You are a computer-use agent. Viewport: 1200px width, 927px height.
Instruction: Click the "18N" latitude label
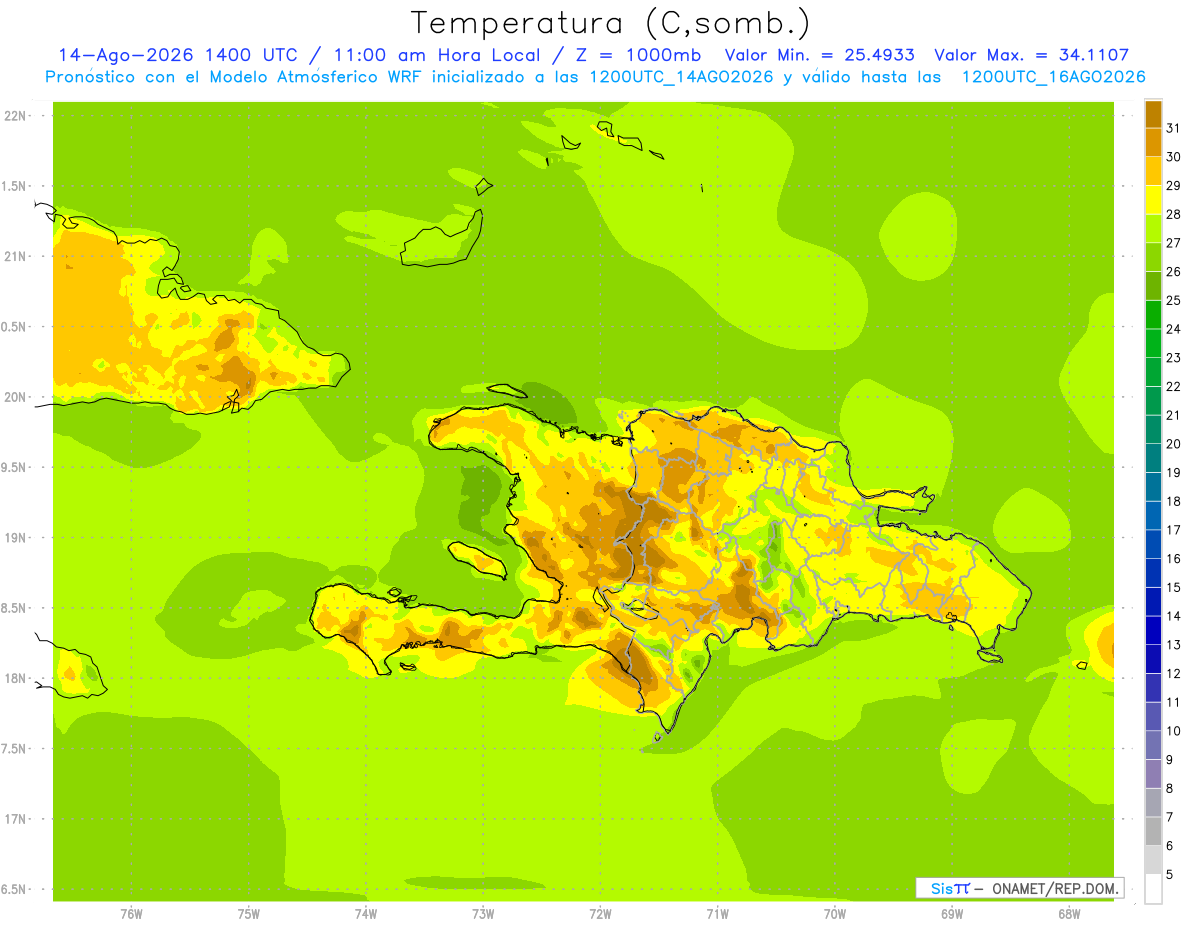pos(14,678)
